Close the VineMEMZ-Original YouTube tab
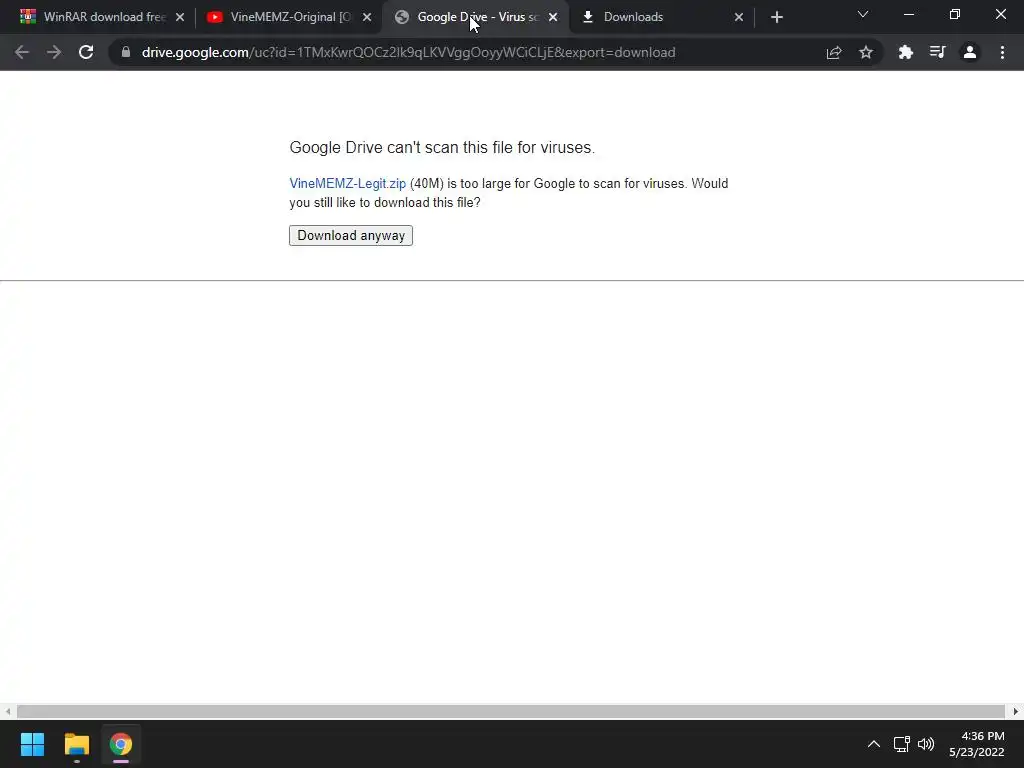This screenshot has width=1024, height=768. coord(367,17)
